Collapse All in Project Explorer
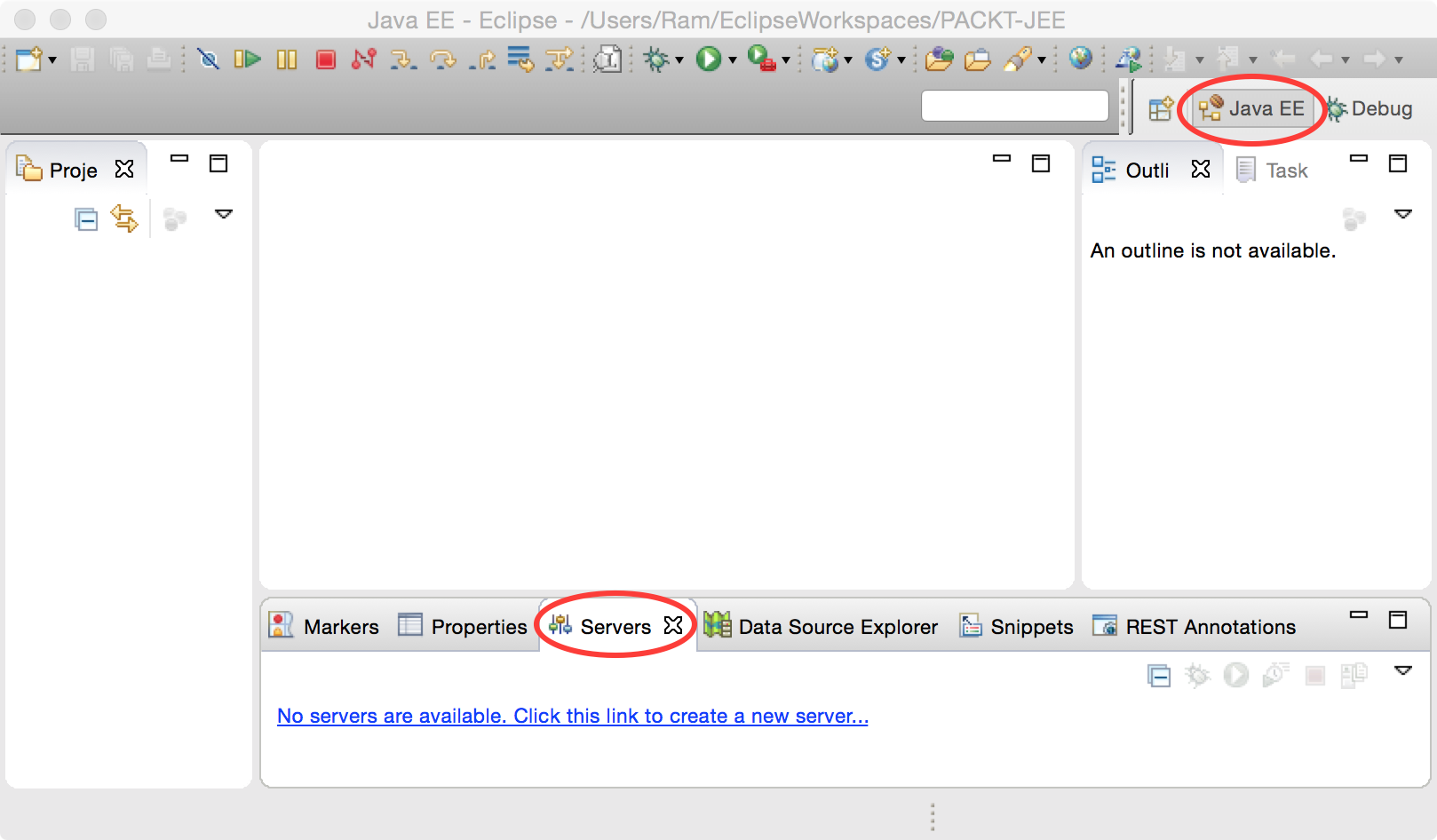This screenshot has height=840, width=1437. [86, 218]
